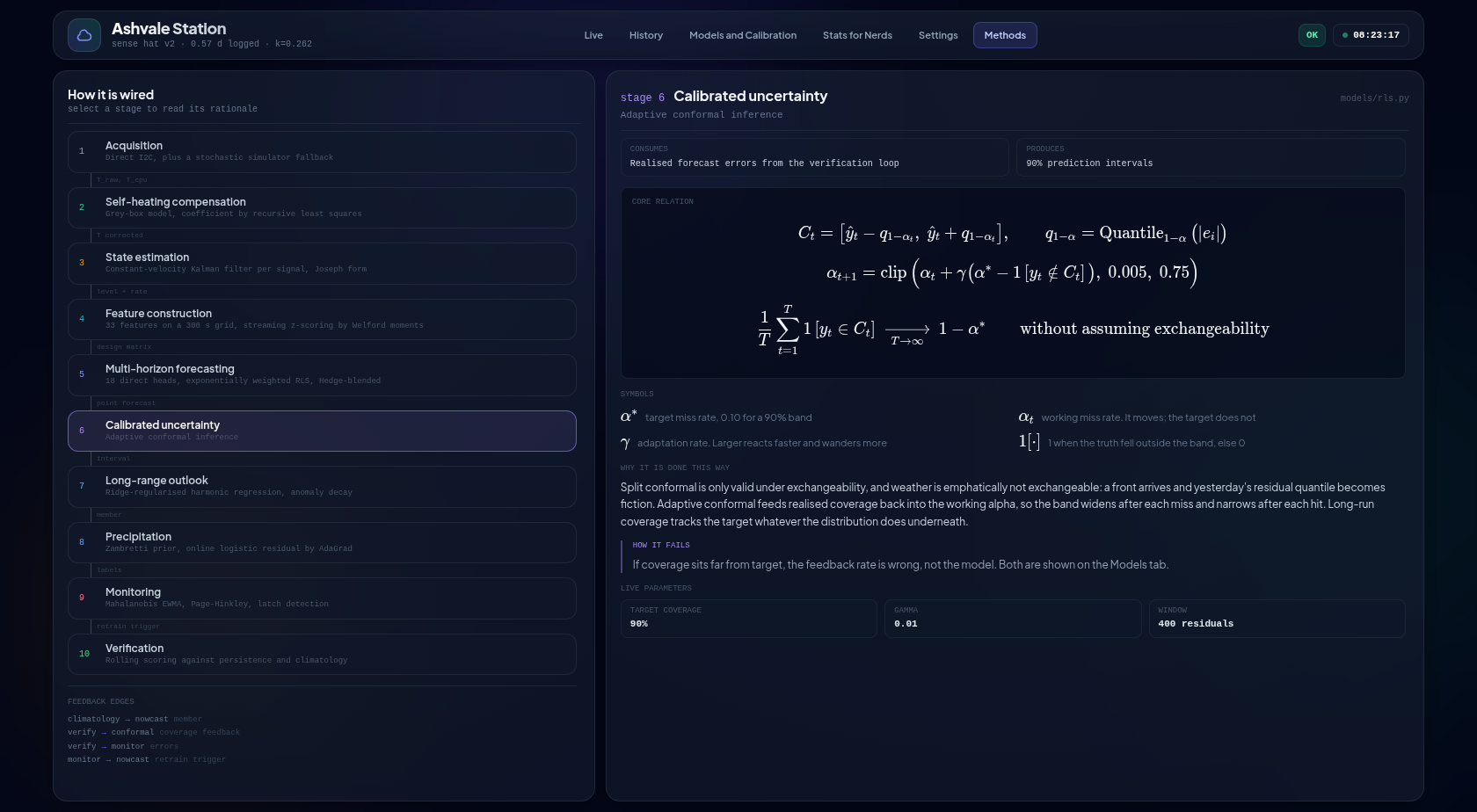Viewport: 1477px width, 812px height.
Task: Click the GAMMA 0.01 parameter
Action: [x=1013, y=618]
